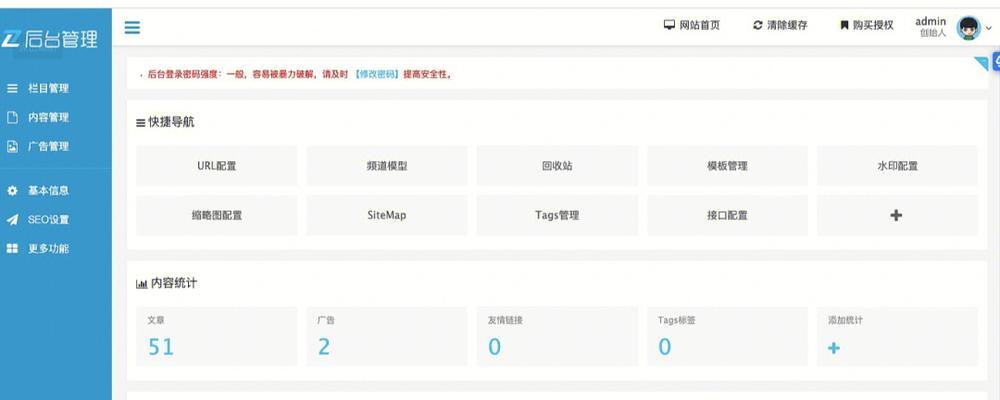
Task: Click the 修改密码 link in warning
Action: click(x=376, y=75)
